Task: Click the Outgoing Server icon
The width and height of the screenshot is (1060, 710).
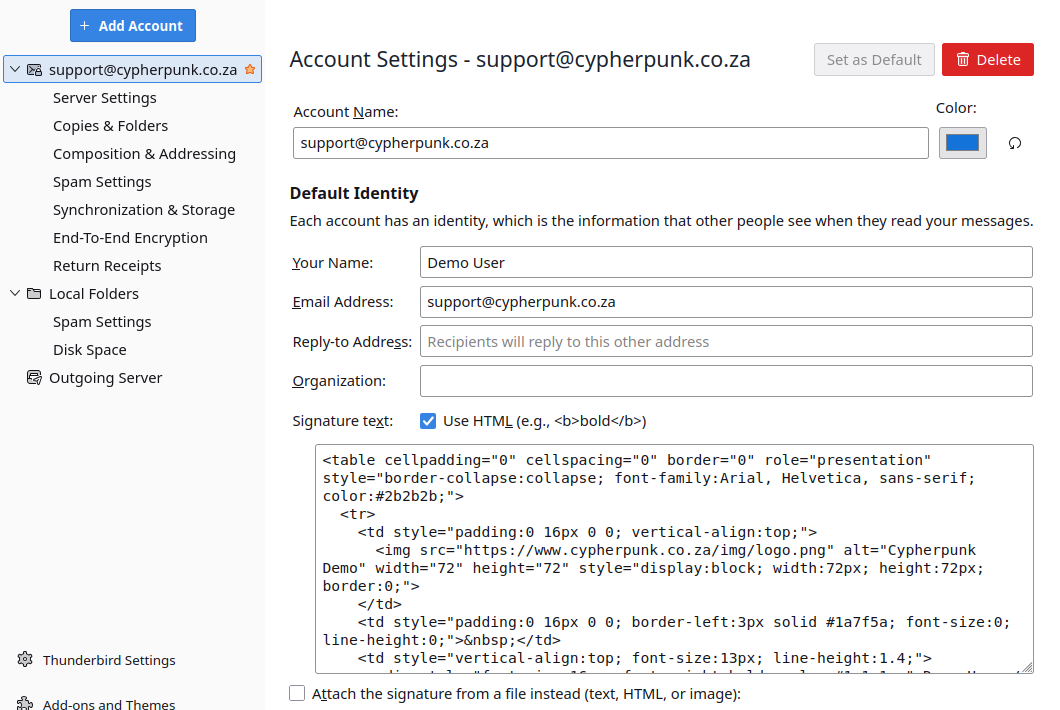Action: [x=34, y=377]
